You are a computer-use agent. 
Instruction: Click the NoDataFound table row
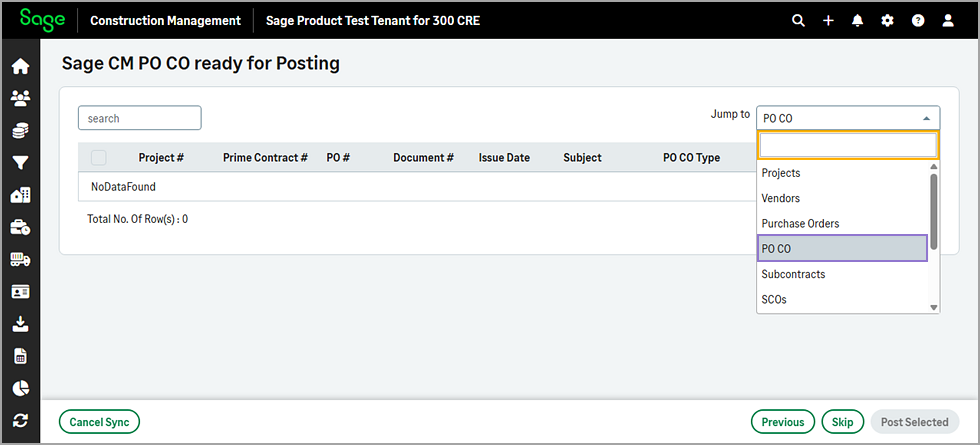pyautogui.click(x=417, y=186)
